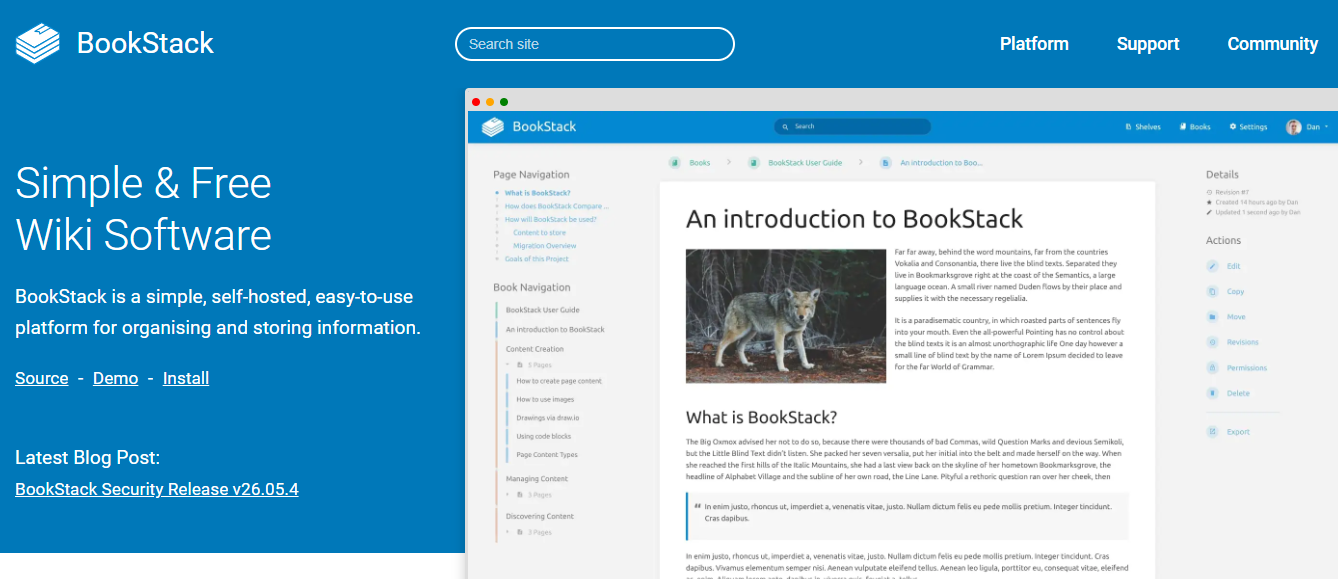Click 'BookStack User Guide' in Book Navigation

543,310
